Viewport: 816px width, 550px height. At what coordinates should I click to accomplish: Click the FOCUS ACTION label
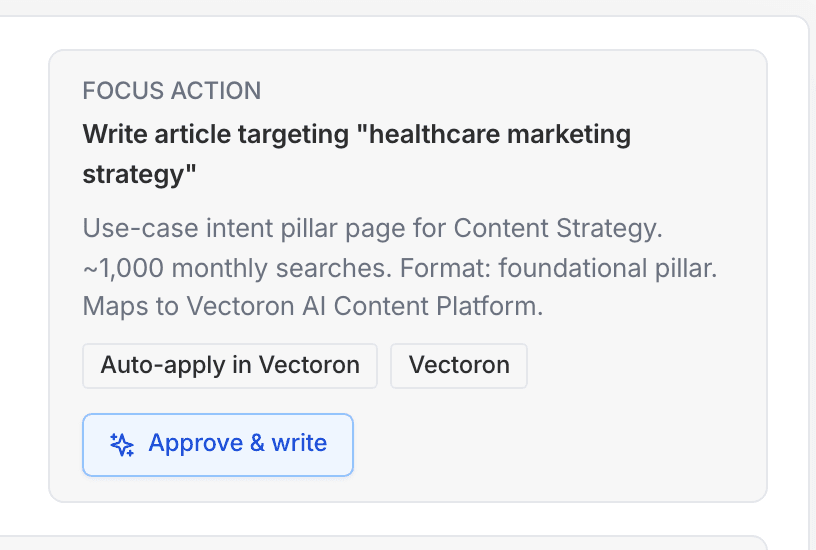pos(171,91)
